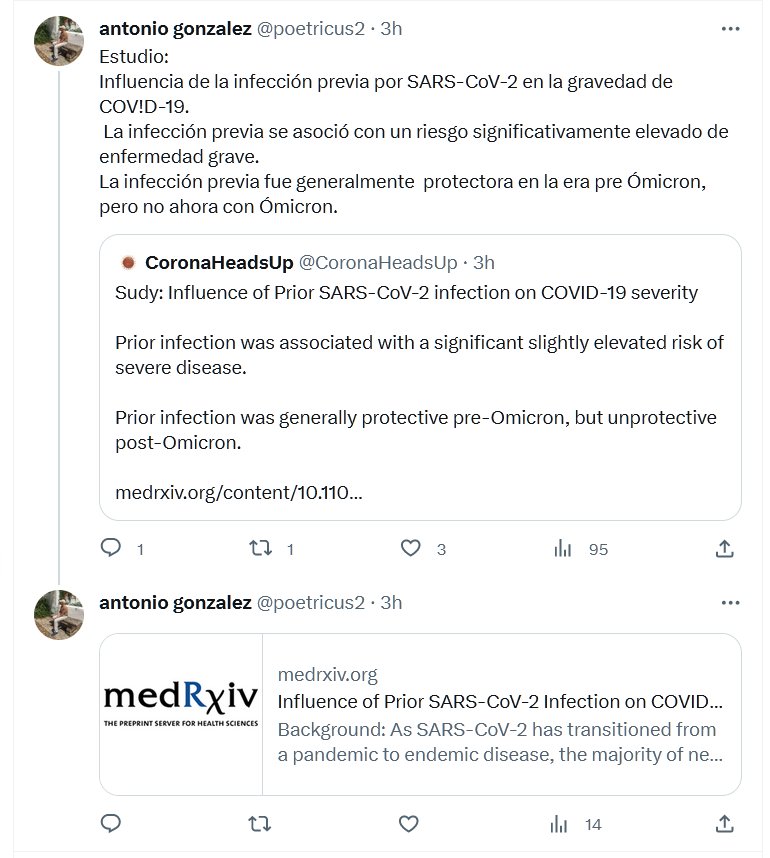Retweet the medRxiv link tweet
This screenshot has width=770, height=858.
pyautogui.click(x=260, y=824)
